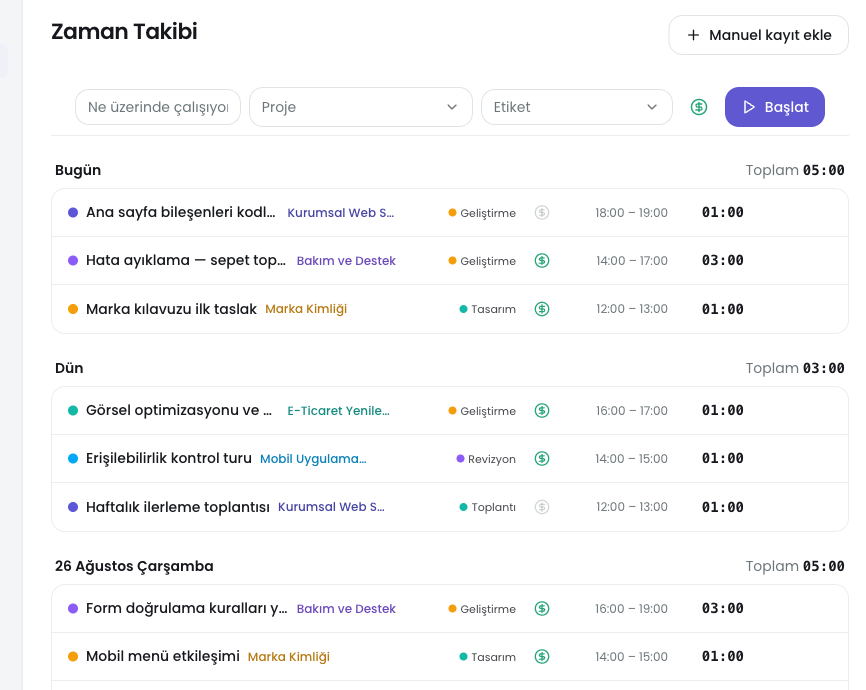Click light blue dot of Erişilebilirlik kontrol entry

[73, 459]
